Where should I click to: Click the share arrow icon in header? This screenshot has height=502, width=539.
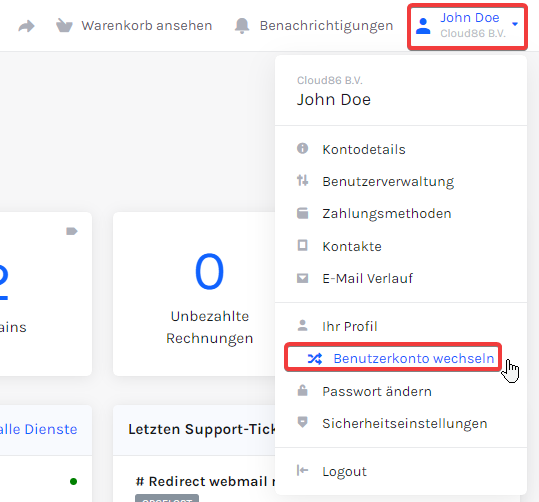(26, 26)
